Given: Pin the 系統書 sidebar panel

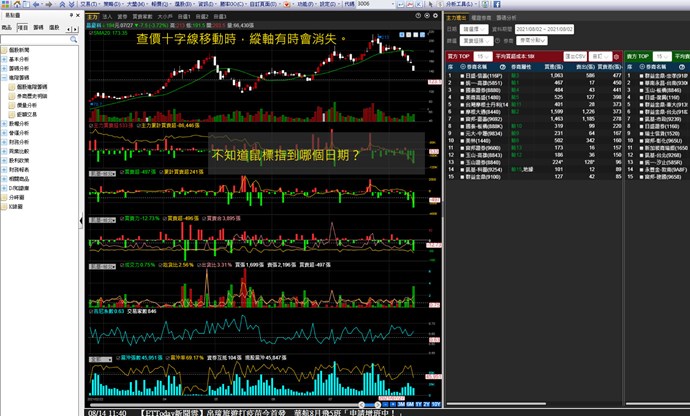Looking at the screenshot, I should [69, 17].
